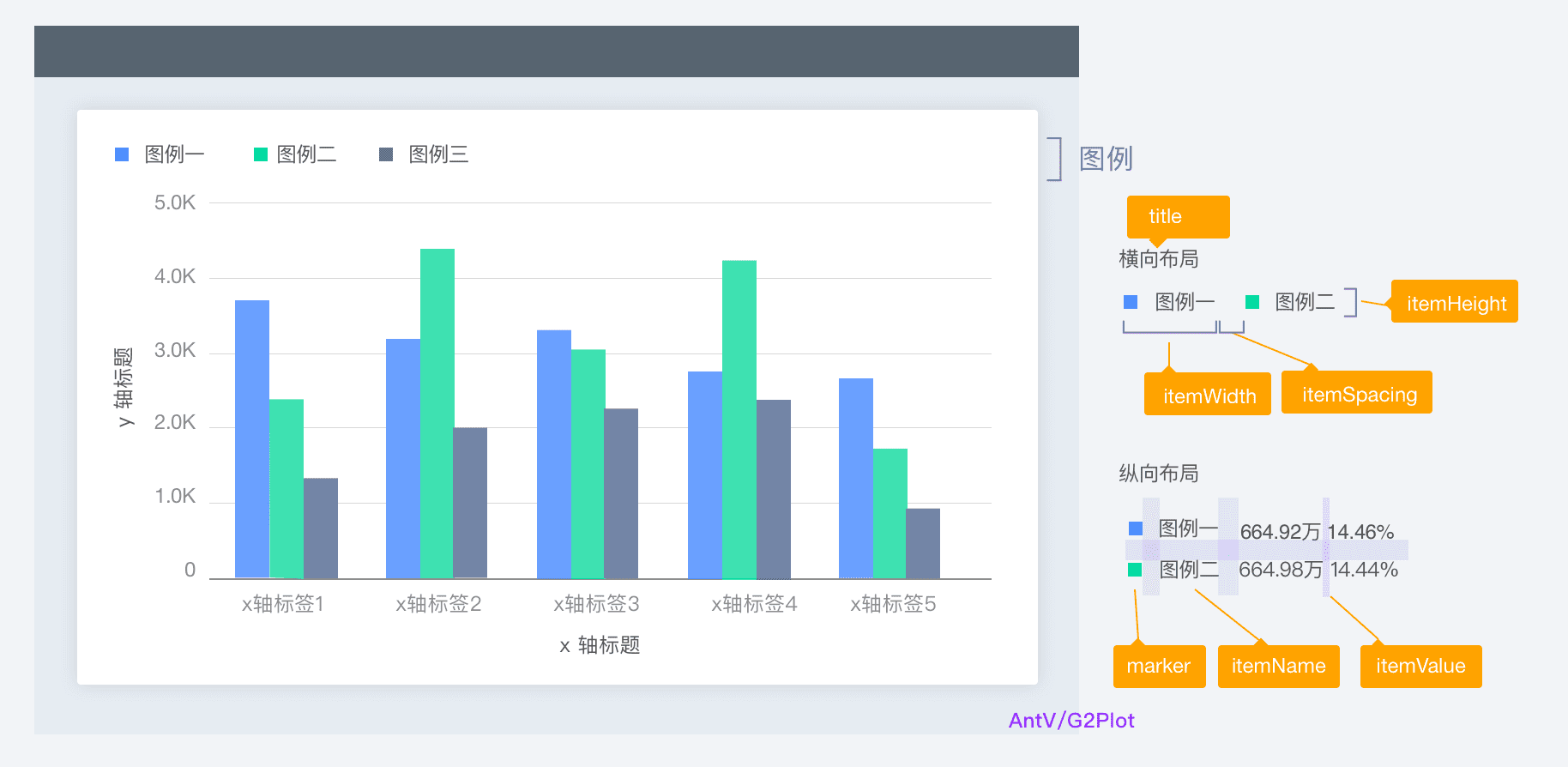Click the gray square marker of chart legend 图例三
The width and height of the screenshot is (1568, 767).
click(x=386, y=154)
